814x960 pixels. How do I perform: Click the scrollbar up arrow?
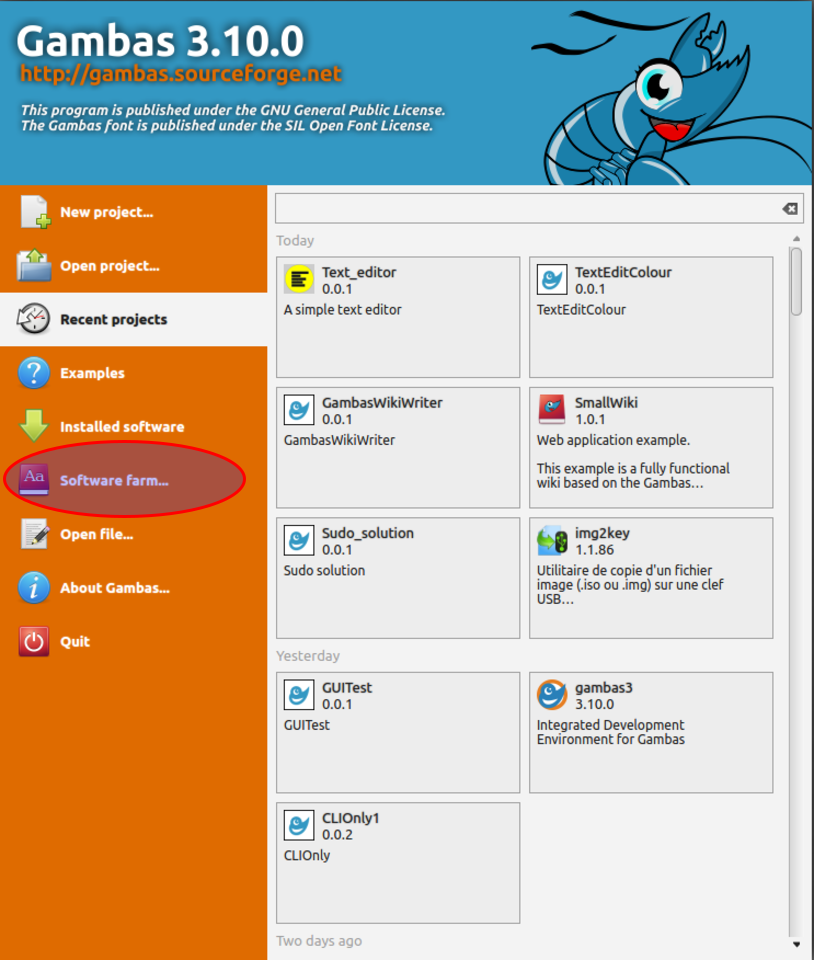pyautogui.click(x=796, y=239)
